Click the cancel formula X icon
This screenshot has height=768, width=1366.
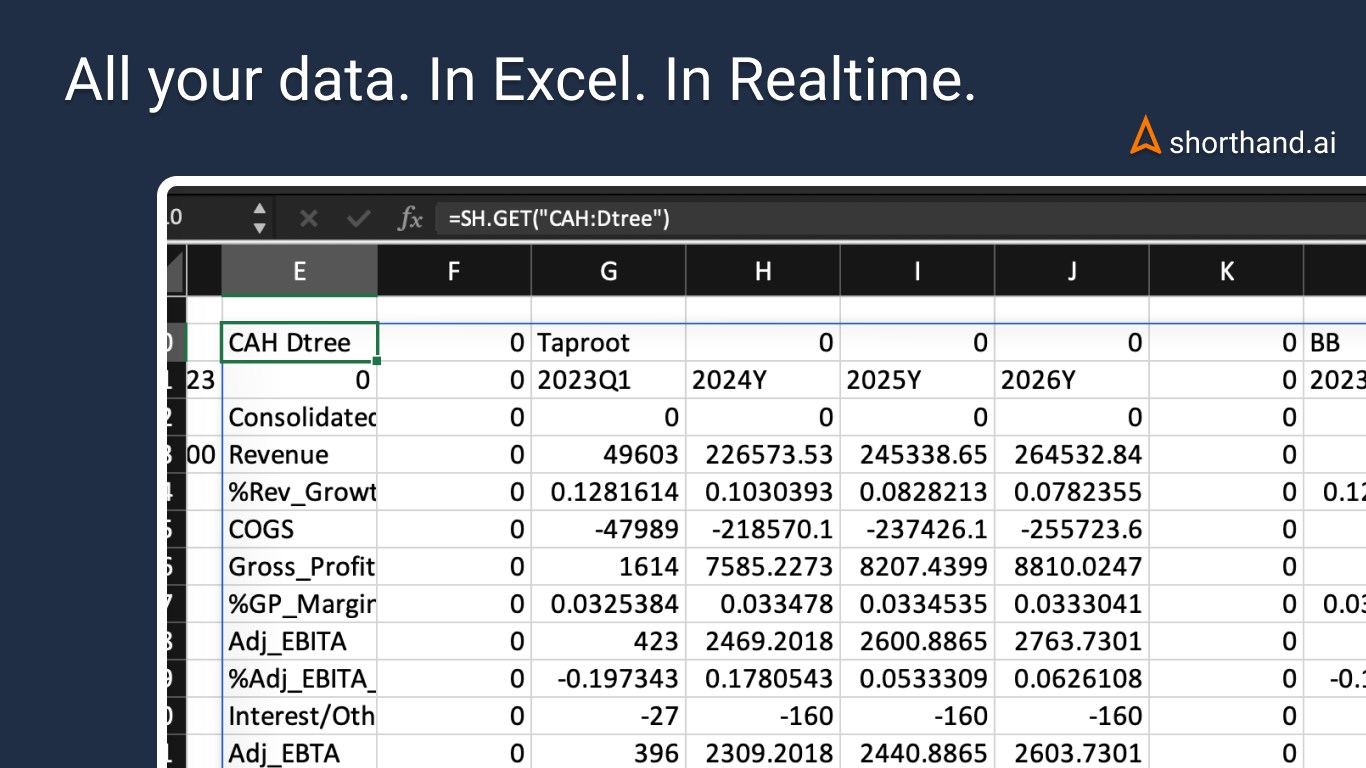pyautogui.click(x=308, y=218)
